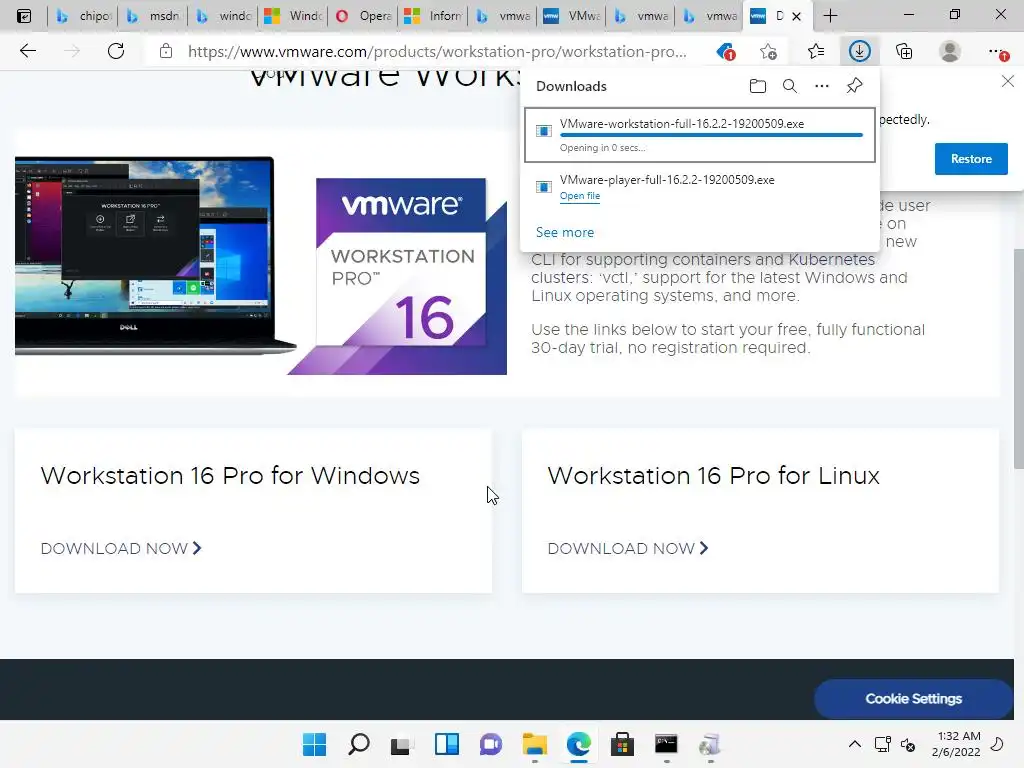The image size is (1024, 768).
Task: Click the Restore button
Action: pyautogui.click(x=970, y=159)
